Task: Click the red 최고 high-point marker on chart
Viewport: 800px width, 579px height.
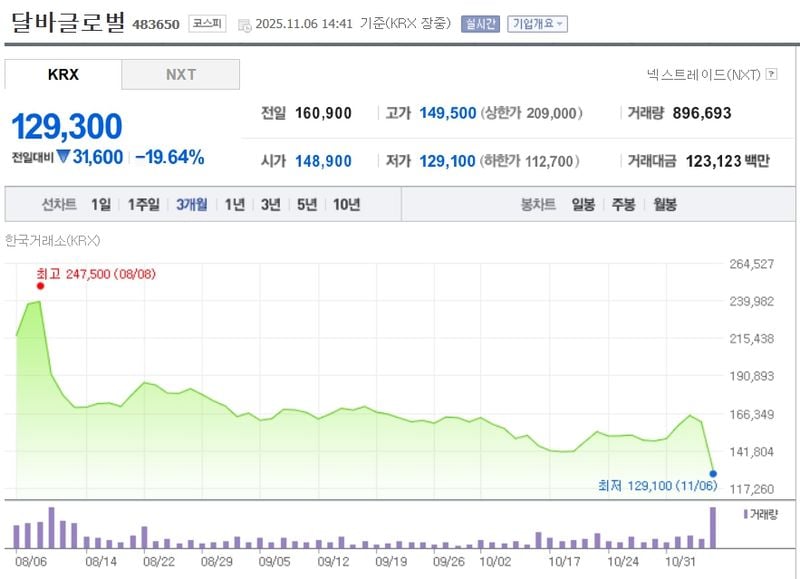Action: point(41,286)
